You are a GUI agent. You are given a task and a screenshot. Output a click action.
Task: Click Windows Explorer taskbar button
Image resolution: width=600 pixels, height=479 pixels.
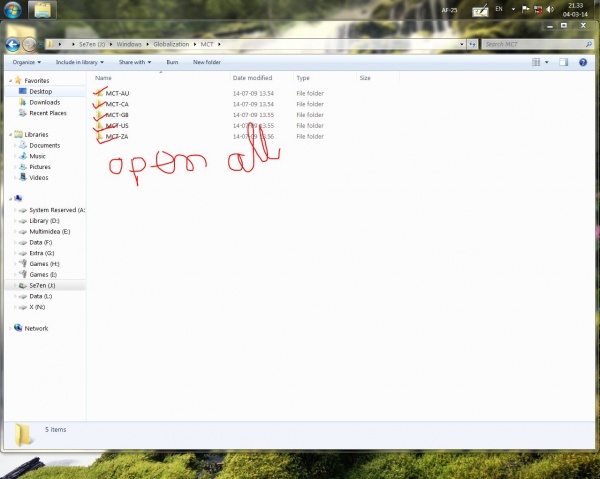(x=42, y=10)
